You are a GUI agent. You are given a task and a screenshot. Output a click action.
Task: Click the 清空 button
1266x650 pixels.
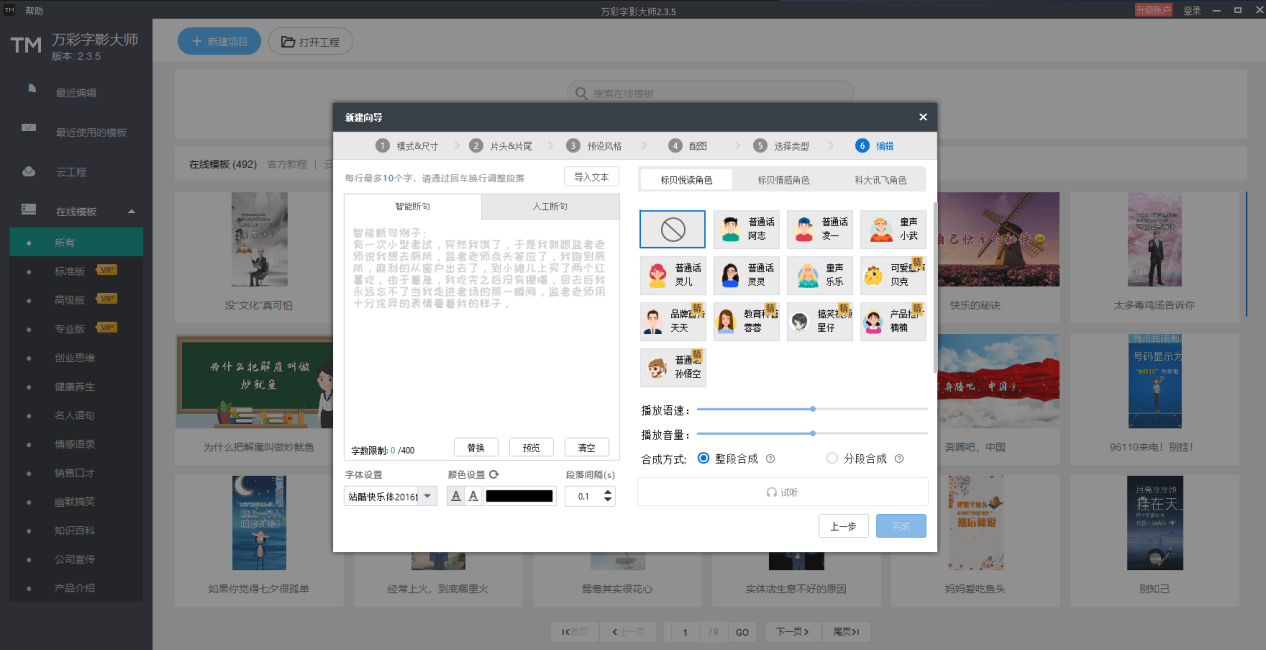[x=586, y=448]
